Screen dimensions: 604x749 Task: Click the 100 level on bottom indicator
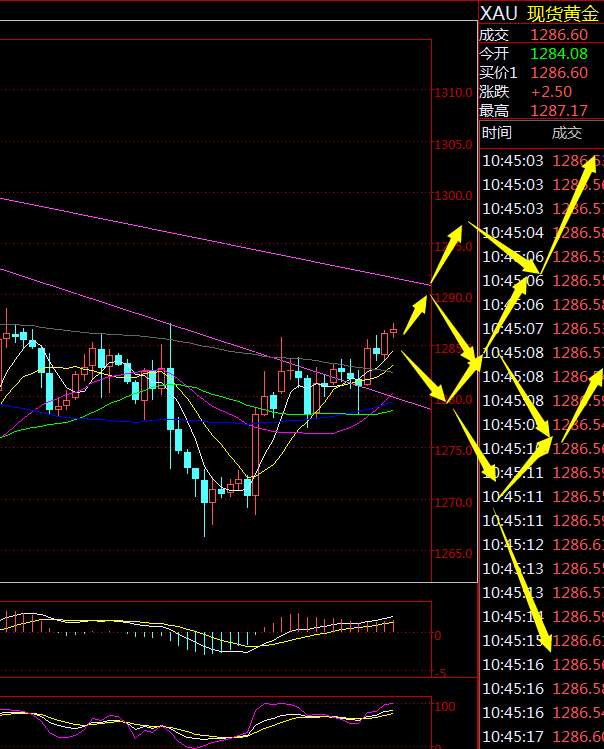(x=445, y=706)
